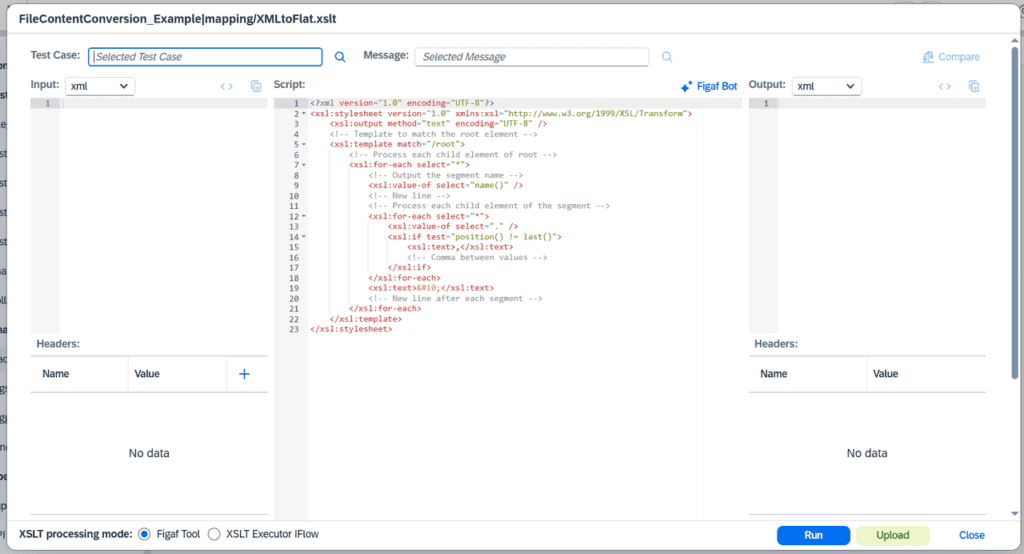The height and width of the screenshot is (554, 1024).
Task: Click the Message search magnifier icon
Action: pos(667,57)
